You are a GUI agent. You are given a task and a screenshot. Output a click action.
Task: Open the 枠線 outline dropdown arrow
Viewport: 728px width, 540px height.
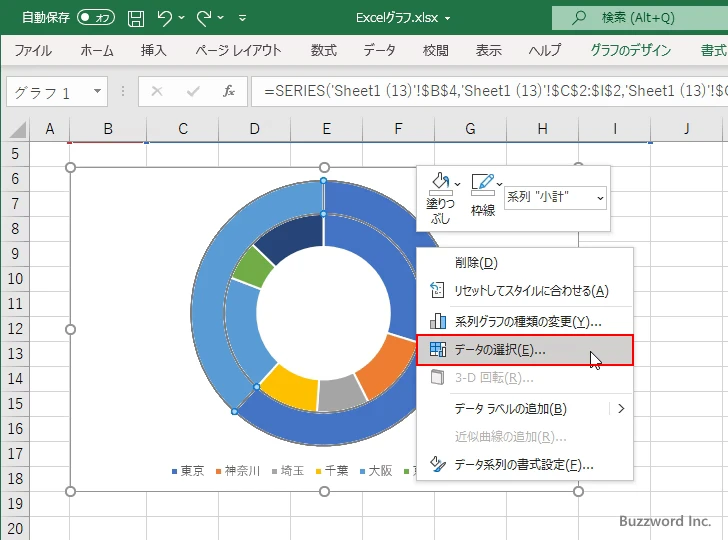click(x=500, y=184)
